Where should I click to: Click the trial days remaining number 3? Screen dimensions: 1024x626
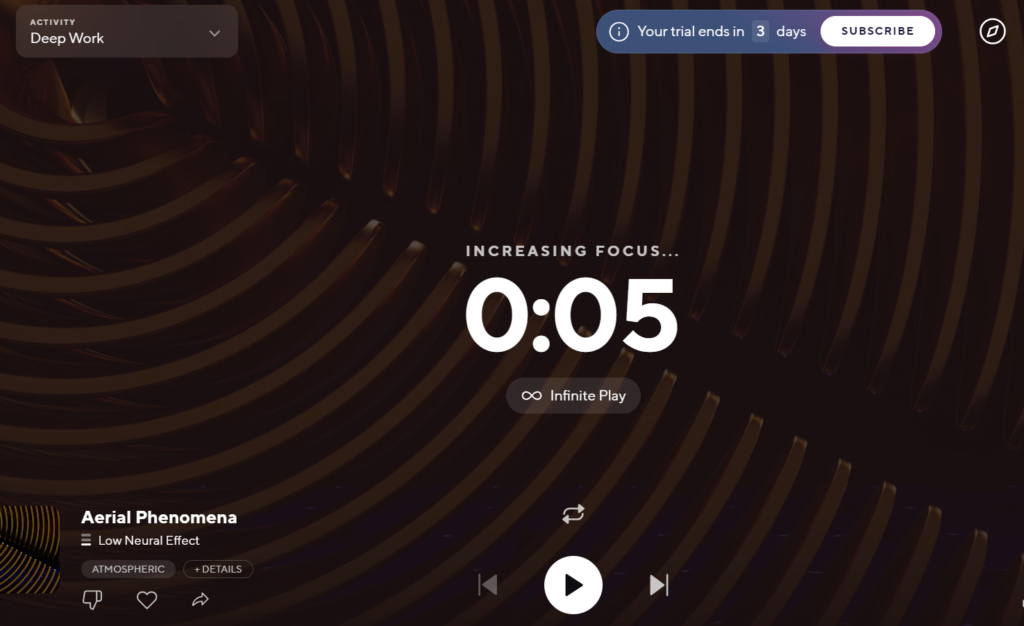[x=760, y=31]
